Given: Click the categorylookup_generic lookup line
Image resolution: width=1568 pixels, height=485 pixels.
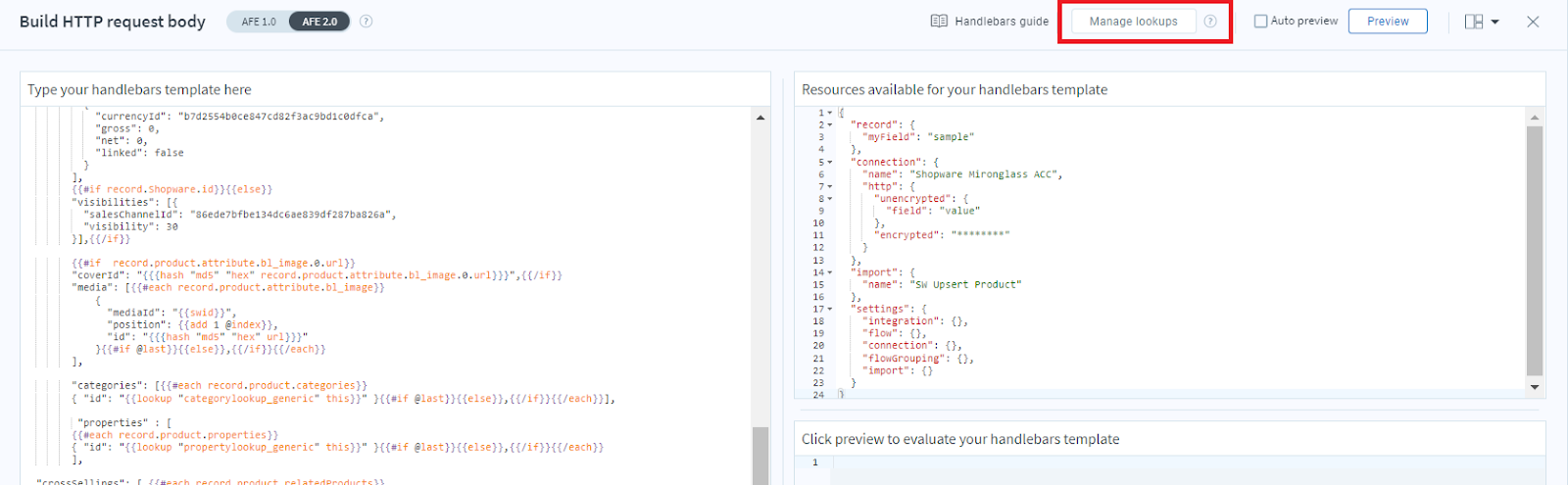Looking at the screenshot, I should 343,399.
